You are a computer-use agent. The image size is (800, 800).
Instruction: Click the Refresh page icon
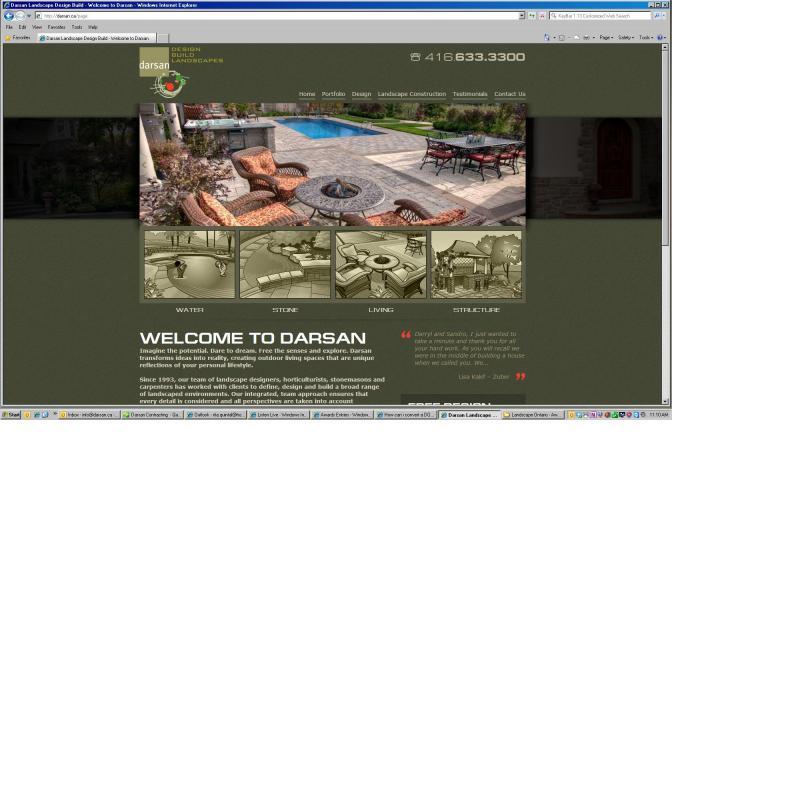[532, 16]
